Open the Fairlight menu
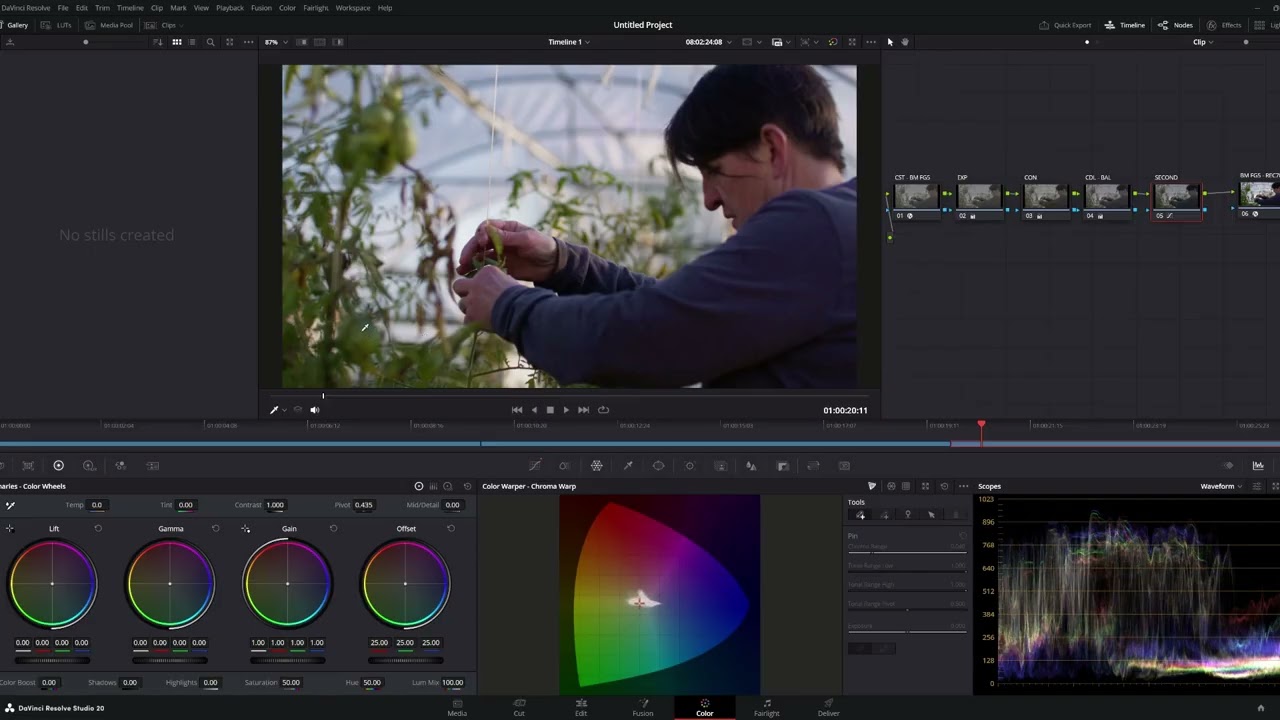This screenshot has width=1280, height=720. point(315,7)
